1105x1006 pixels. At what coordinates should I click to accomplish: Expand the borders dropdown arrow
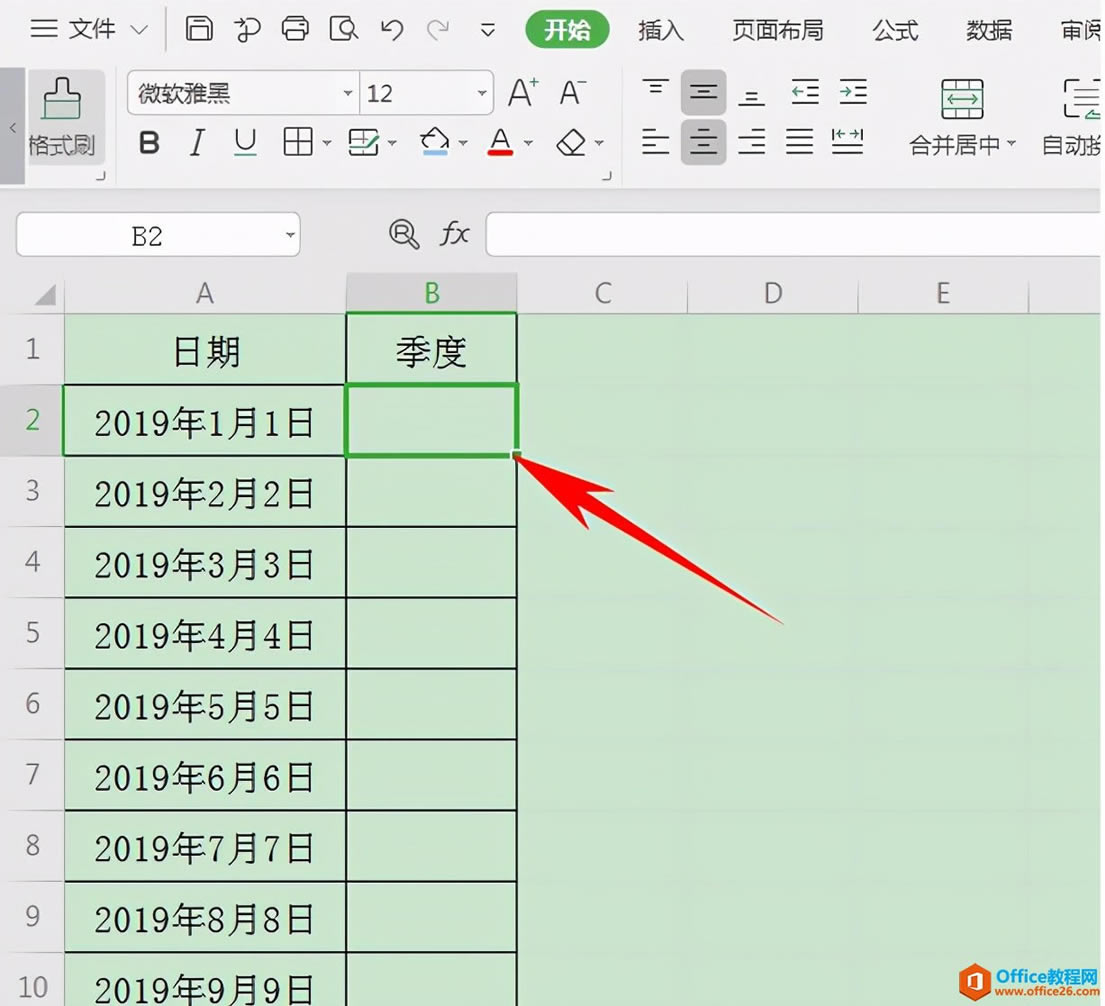(326, 143)
